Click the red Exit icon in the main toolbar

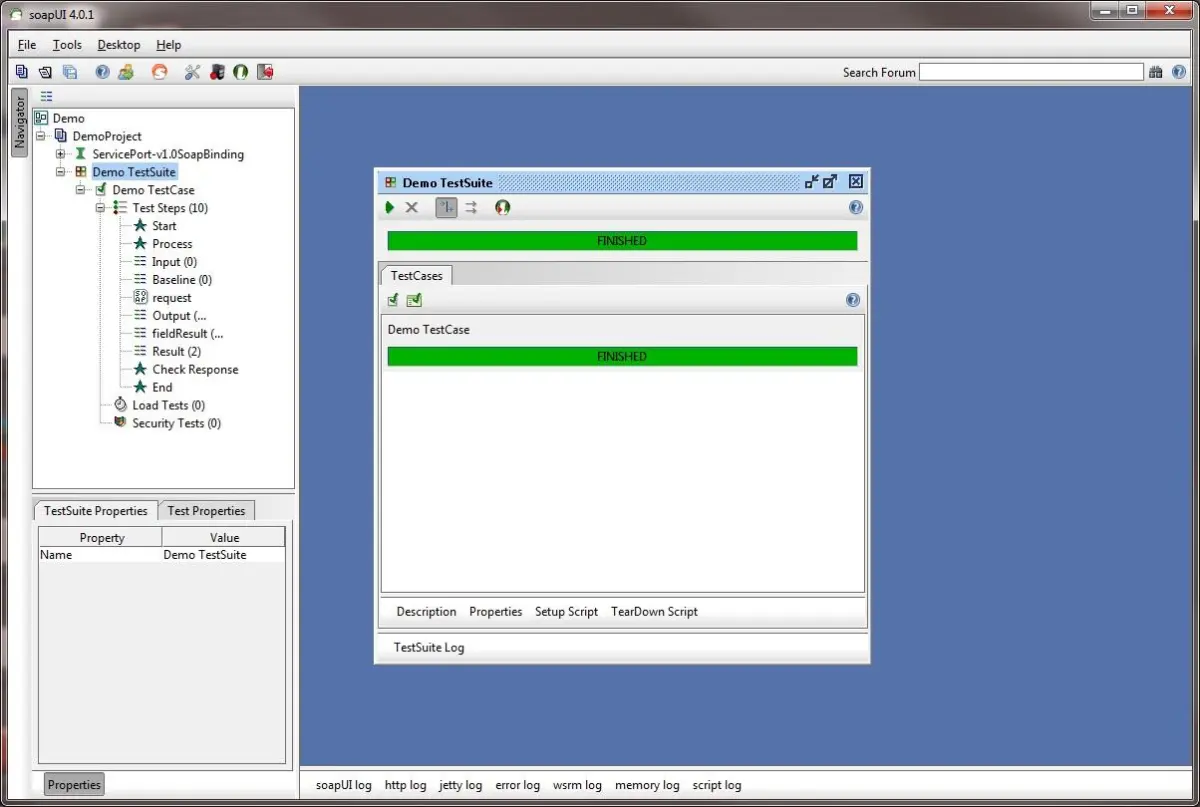(x=265, y=72)
